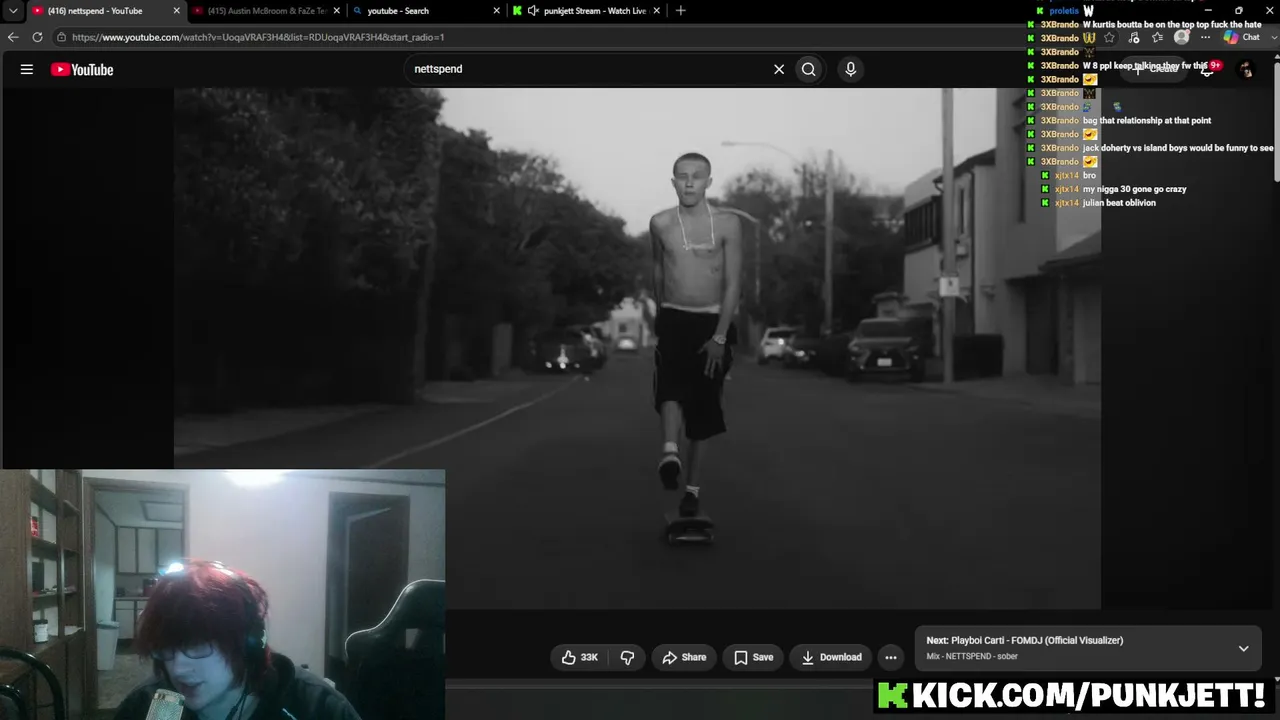This screenshot has width=1280, height=720.
Task: Bookmark this page with the star icon
Action: tap(1109, 37)
